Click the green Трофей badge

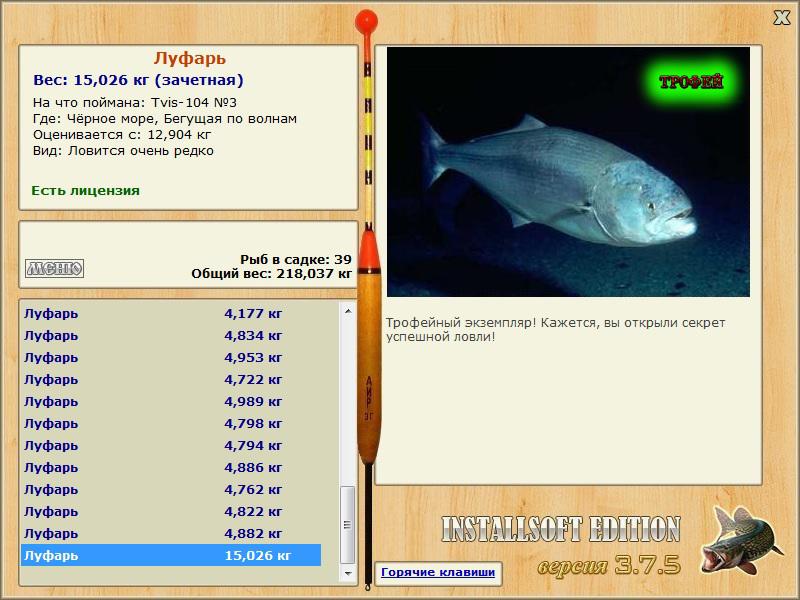point(691,82)
